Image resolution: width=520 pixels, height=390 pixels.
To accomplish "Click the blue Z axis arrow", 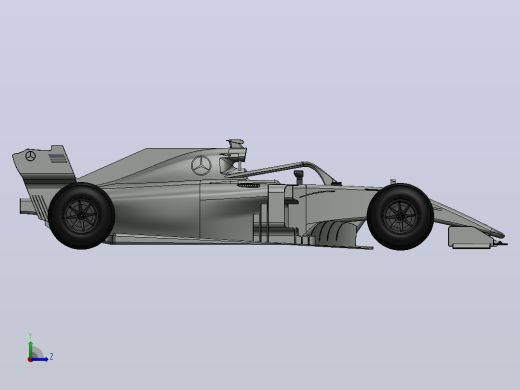I will point(39,359).
